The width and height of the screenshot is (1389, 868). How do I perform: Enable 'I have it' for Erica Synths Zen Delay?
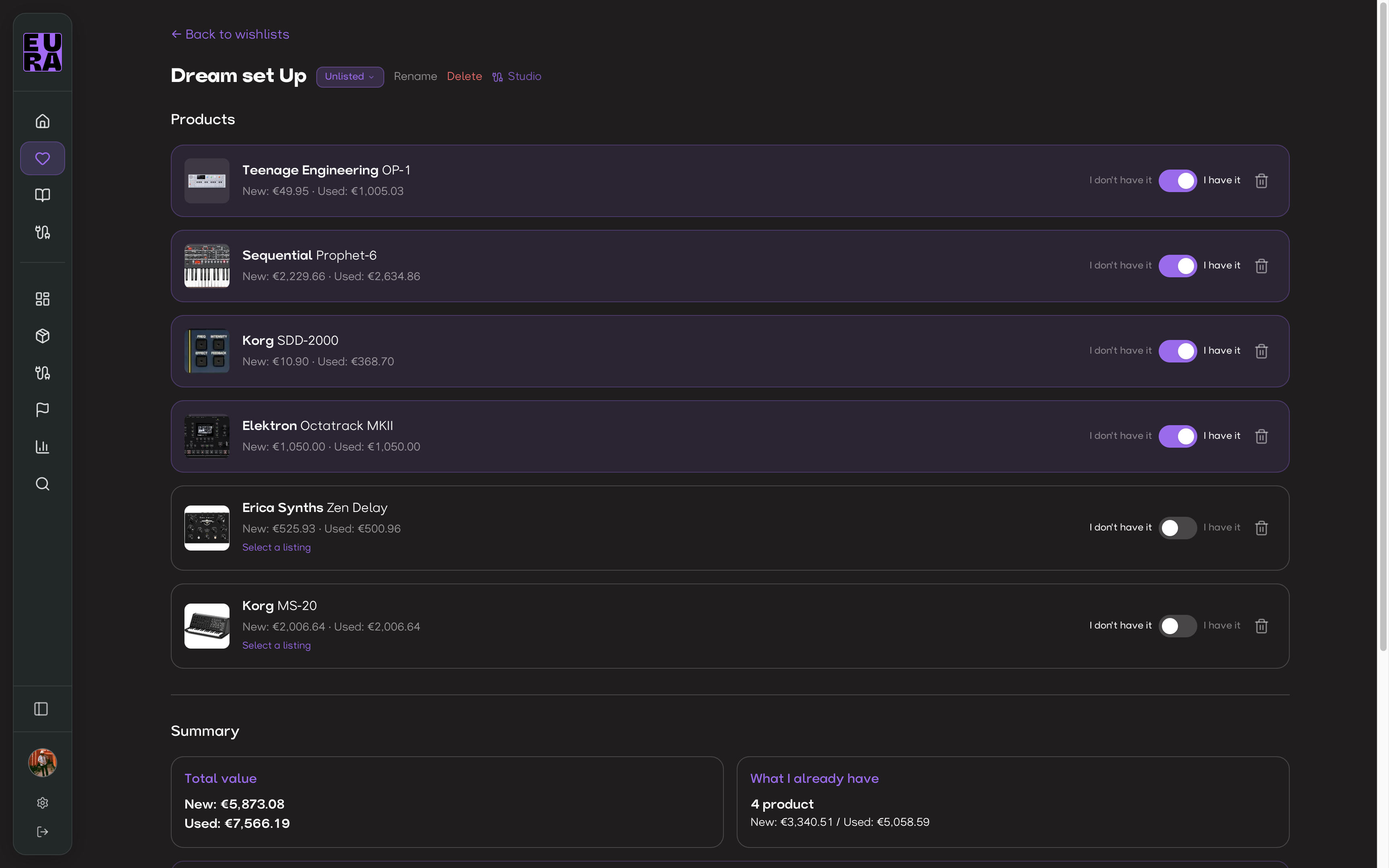click(1178, 528)
